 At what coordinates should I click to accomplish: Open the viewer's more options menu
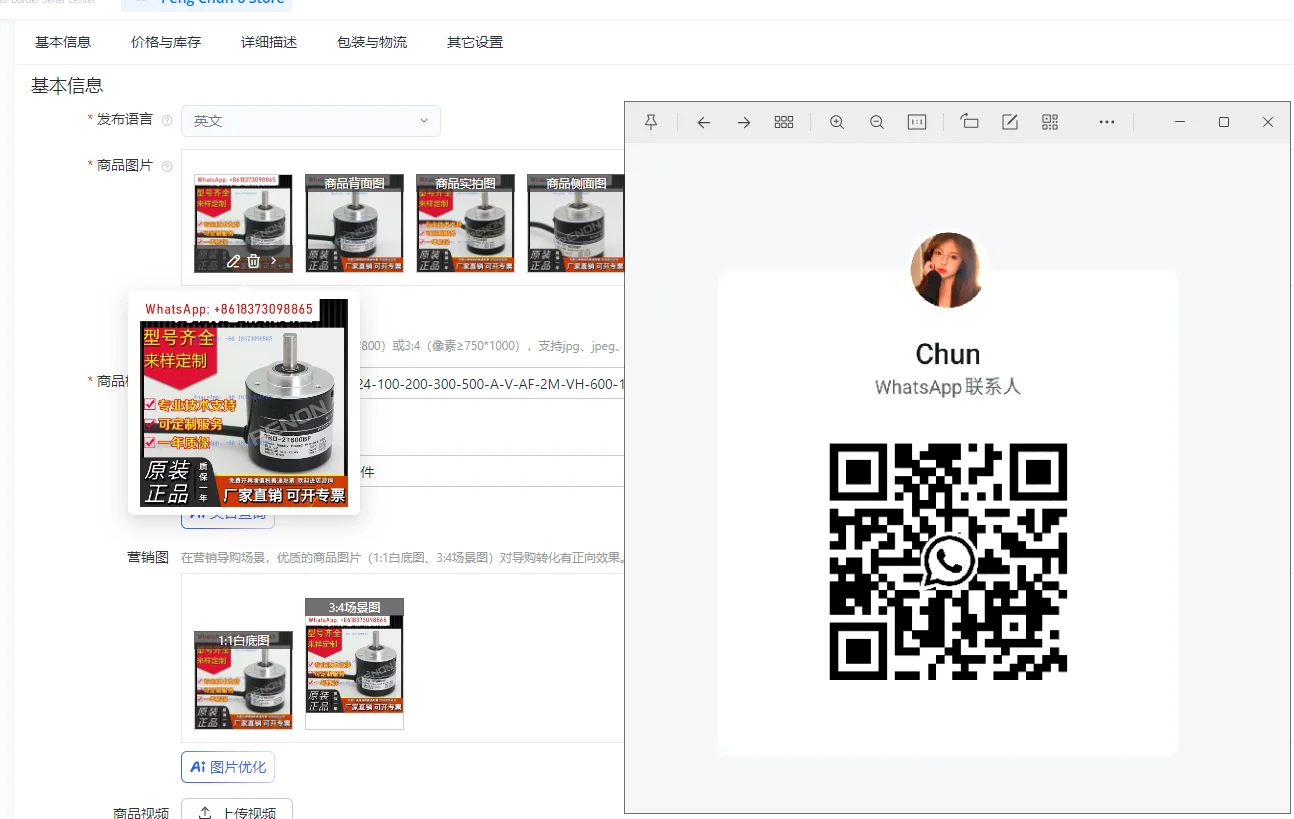(1106, 121)
